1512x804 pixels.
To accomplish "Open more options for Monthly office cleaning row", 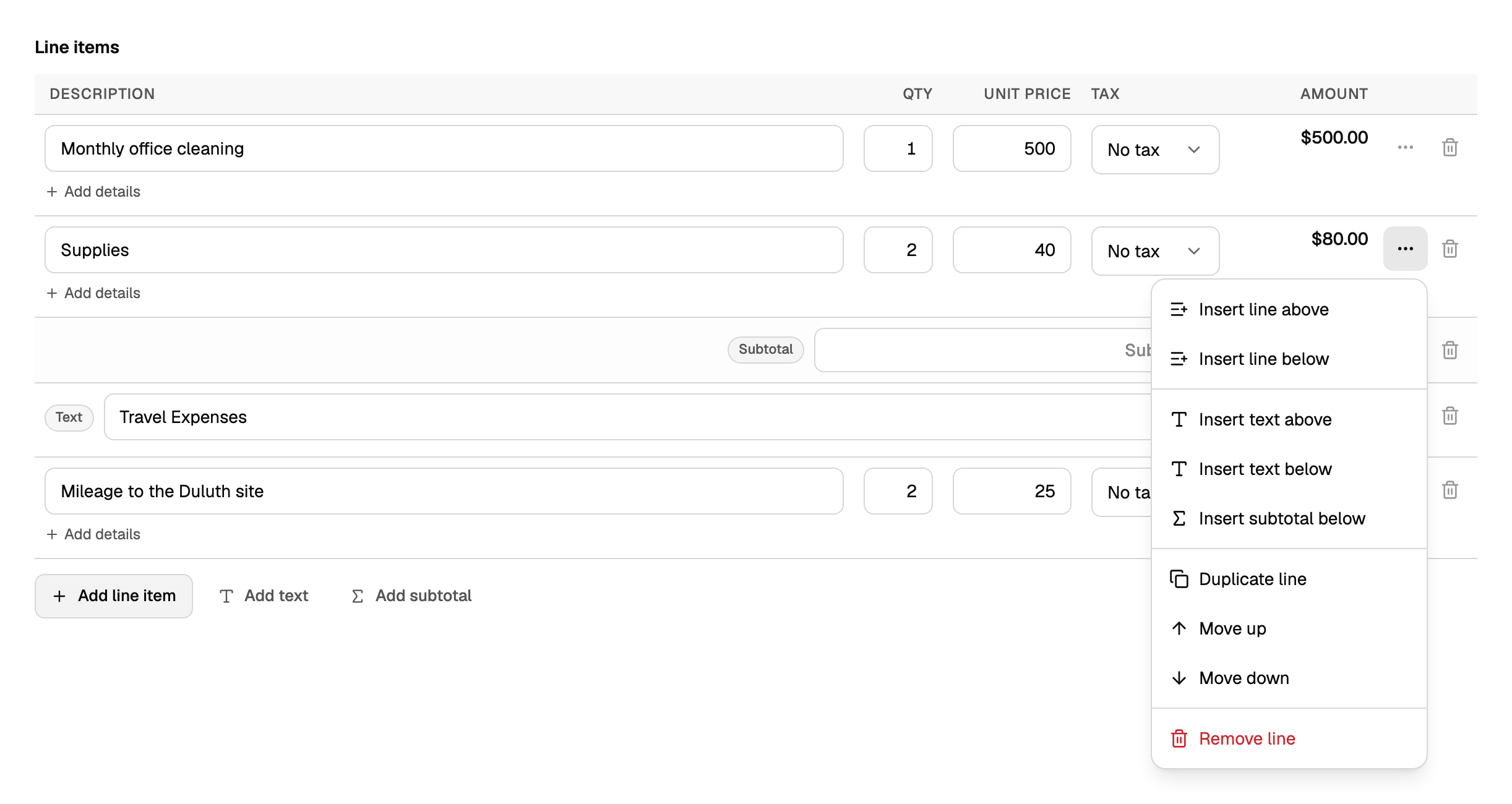I will pyautogui.click(x=1405, y=148).
